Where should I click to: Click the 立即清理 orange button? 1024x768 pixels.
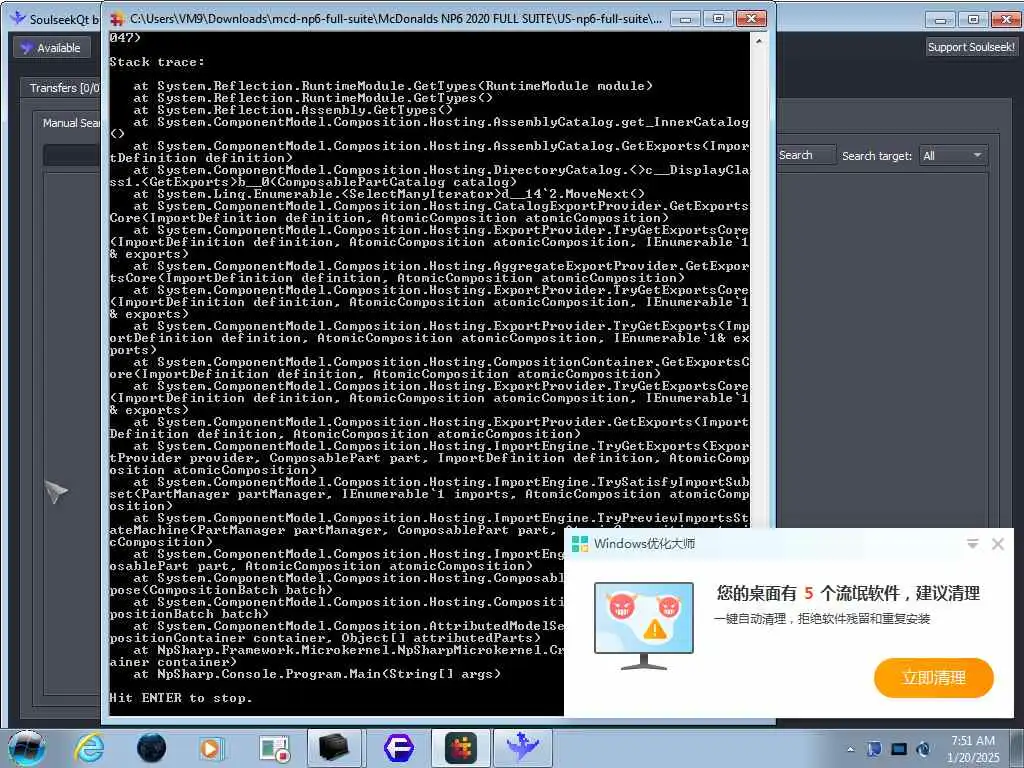[x=933, y=678]
